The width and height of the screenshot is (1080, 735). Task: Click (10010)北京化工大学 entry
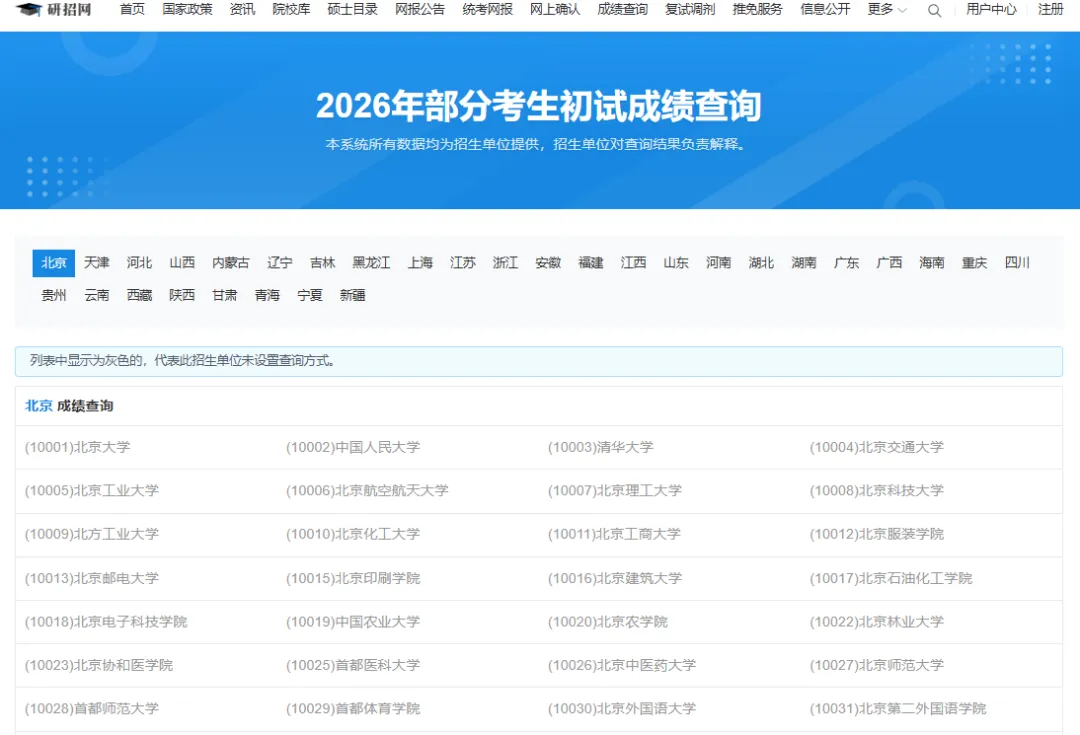pos(353,534)
